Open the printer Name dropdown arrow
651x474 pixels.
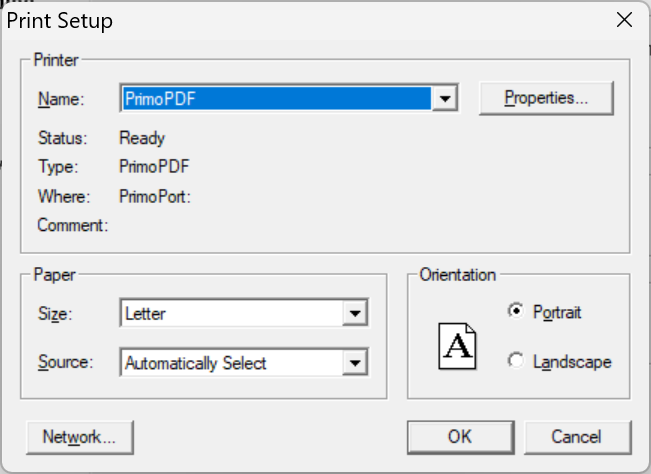pyautogui.click(x=445, y=98)
